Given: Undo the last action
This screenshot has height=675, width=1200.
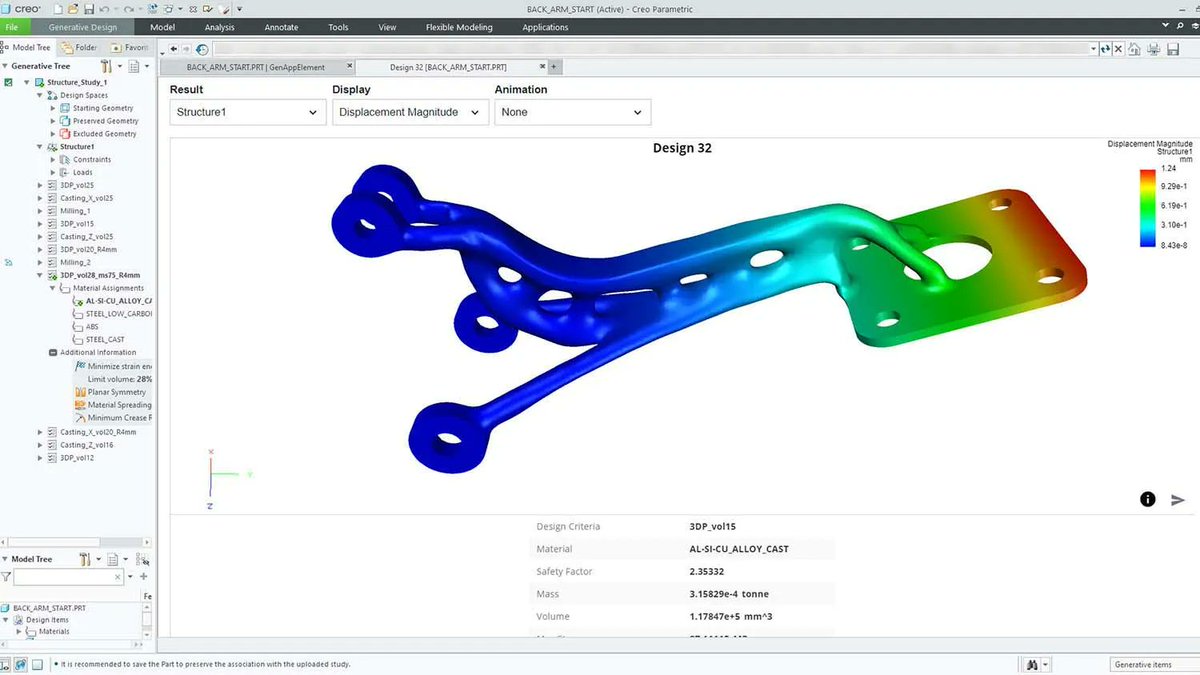Looking at the screenshot, I should [x=104, y=9].
